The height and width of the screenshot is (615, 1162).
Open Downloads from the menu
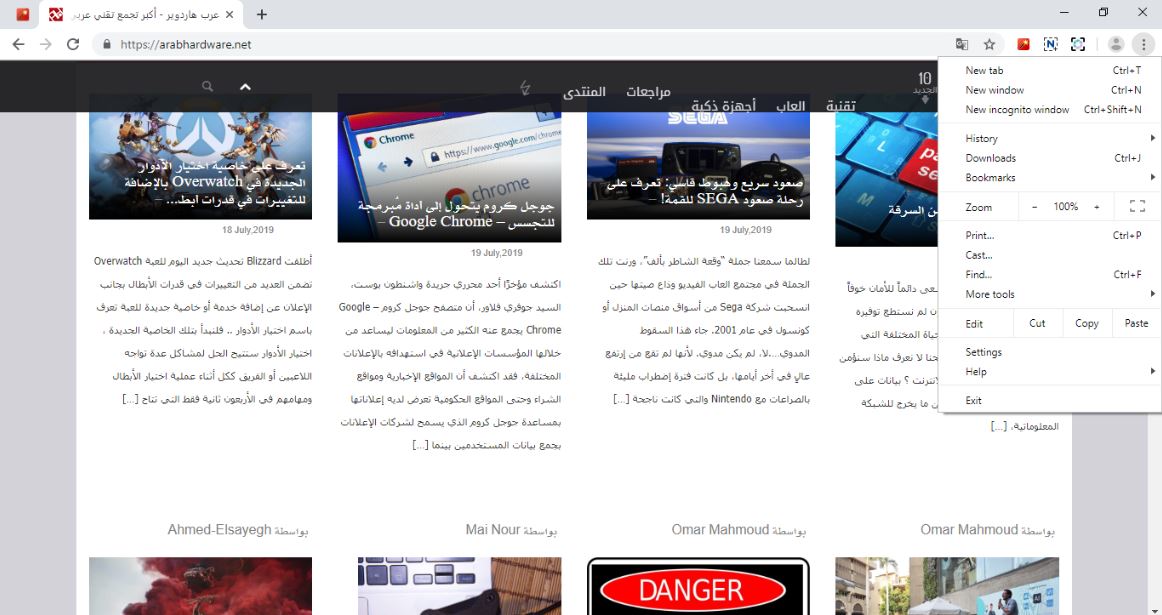pos(1049,158)
